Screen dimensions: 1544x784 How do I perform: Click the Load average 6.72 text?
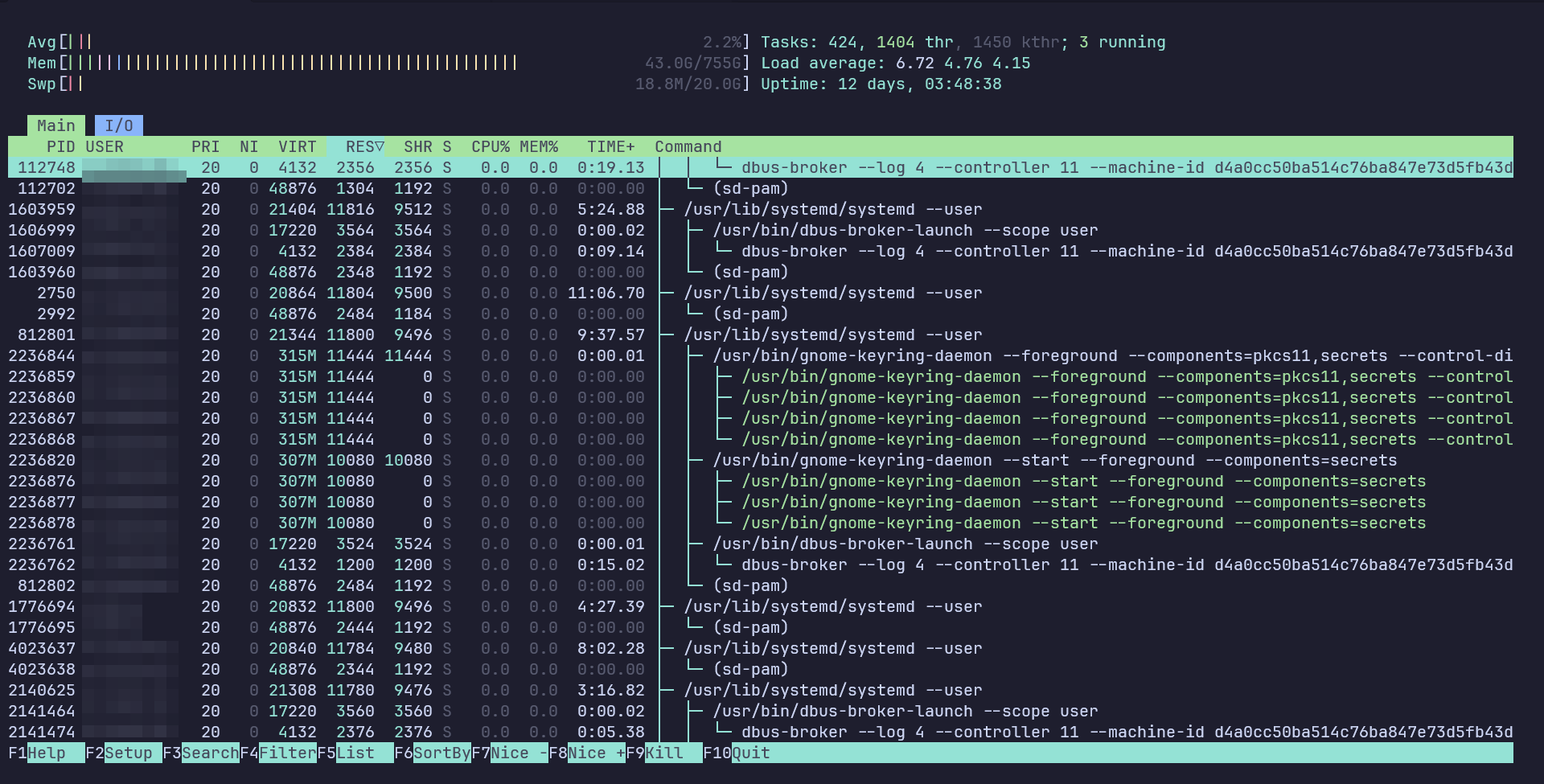point(895,63)
